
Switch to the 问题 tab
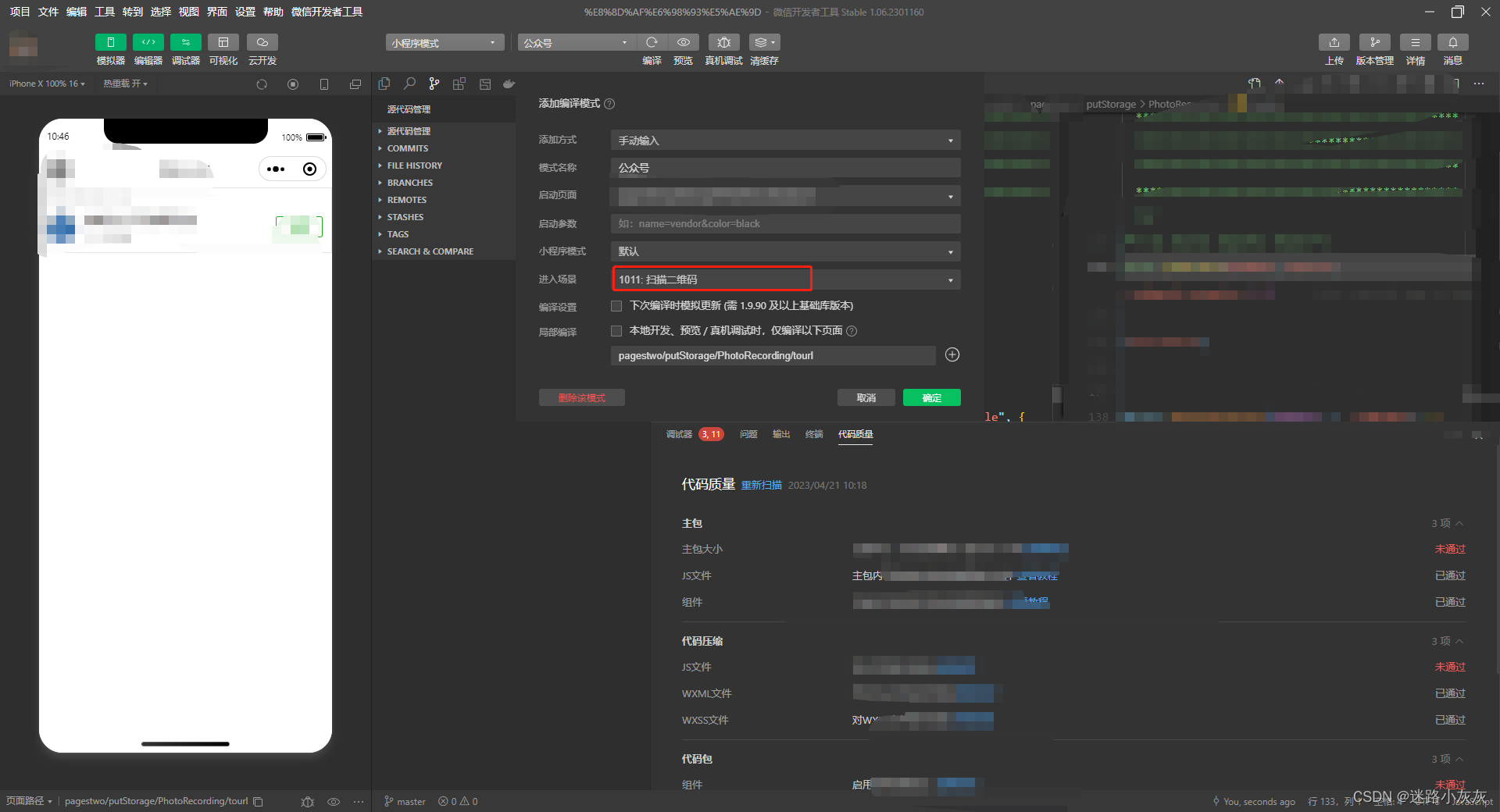pyautogui.click(x=748, y=434)
